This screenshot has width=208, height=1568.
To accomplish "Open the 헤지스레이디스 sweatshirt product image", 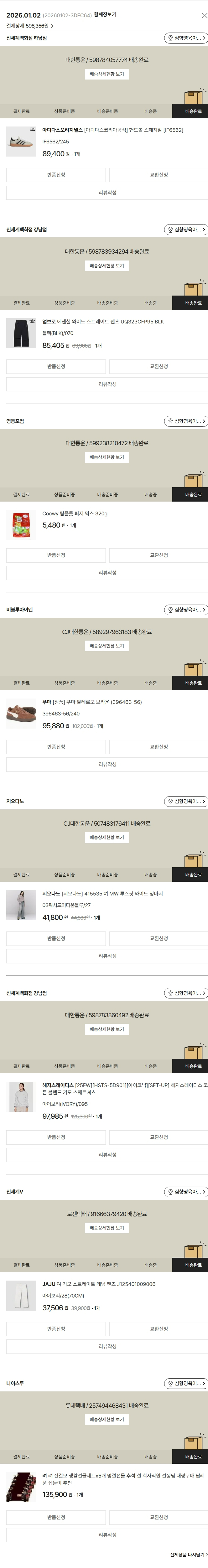I will point(21,1097).
